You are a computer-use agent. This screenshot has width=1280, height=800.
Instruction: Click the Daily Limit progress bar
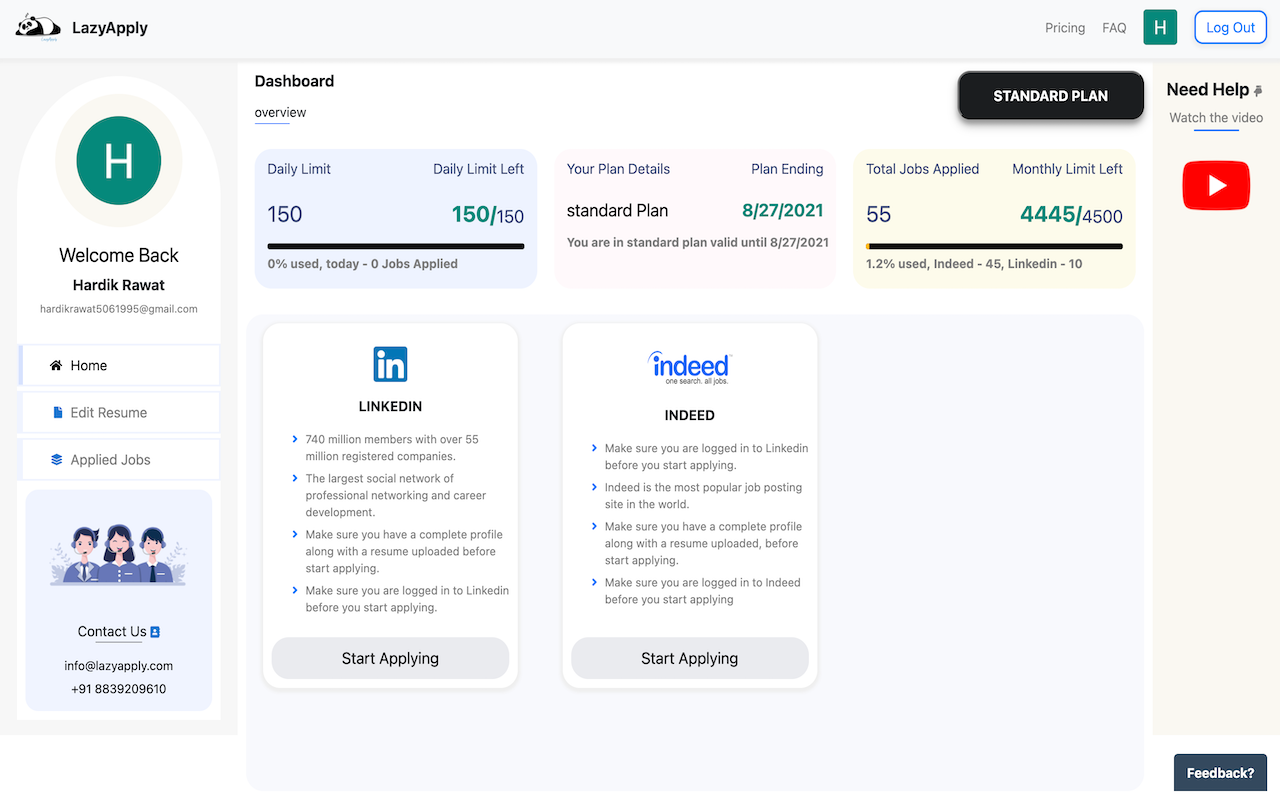click(x=395, y=245)
